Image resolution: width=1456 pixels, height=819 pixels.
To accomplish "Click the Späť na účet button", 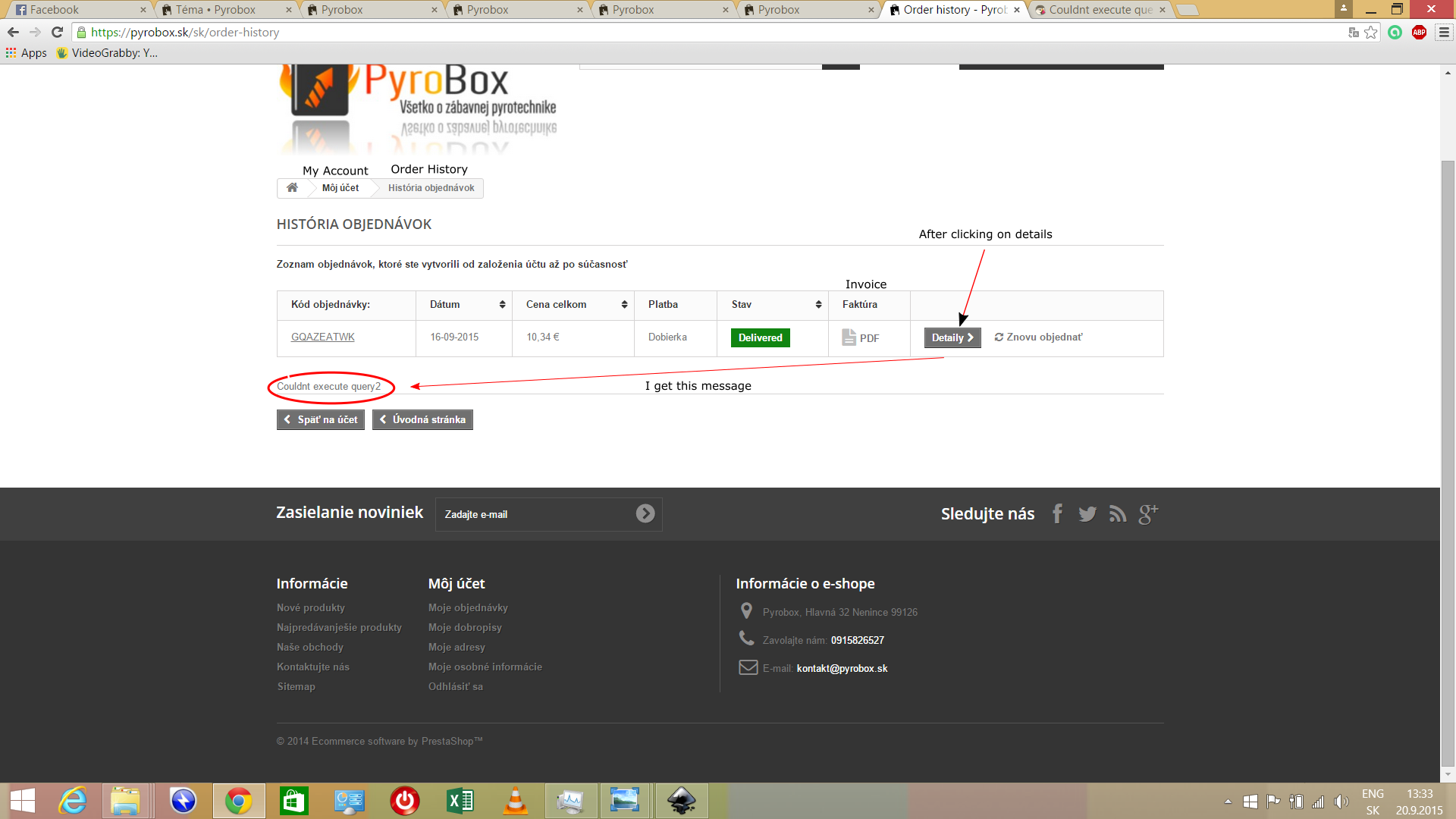I will [x=320, y=419].
